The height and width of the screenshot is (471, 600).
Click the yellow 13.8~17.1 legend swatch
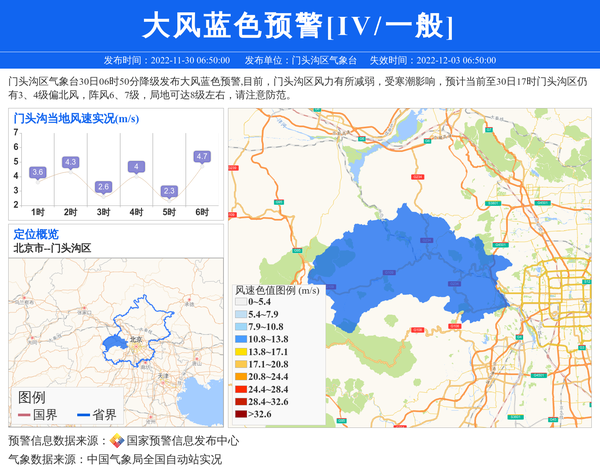click(240, 352)
